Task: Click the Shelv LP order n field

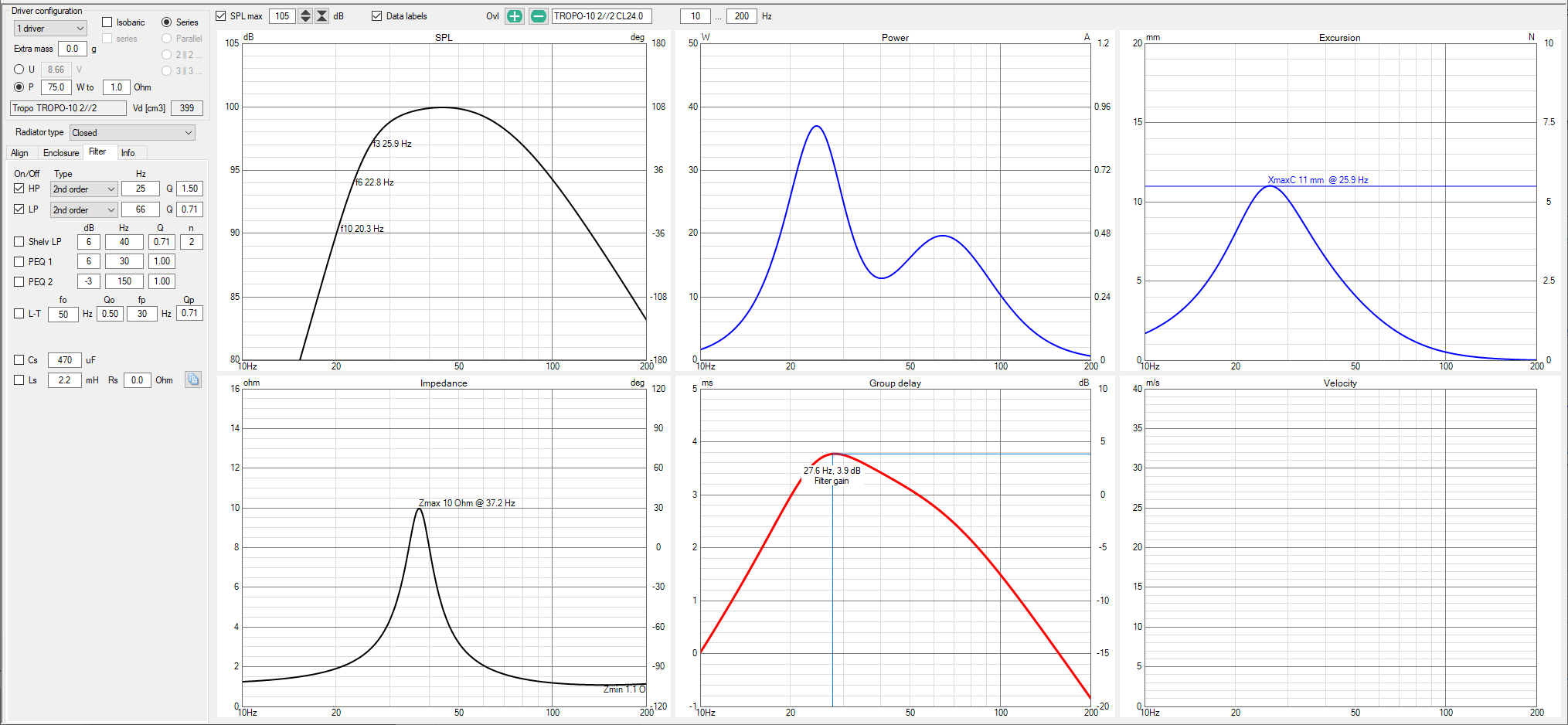Action: coord(192,242)
